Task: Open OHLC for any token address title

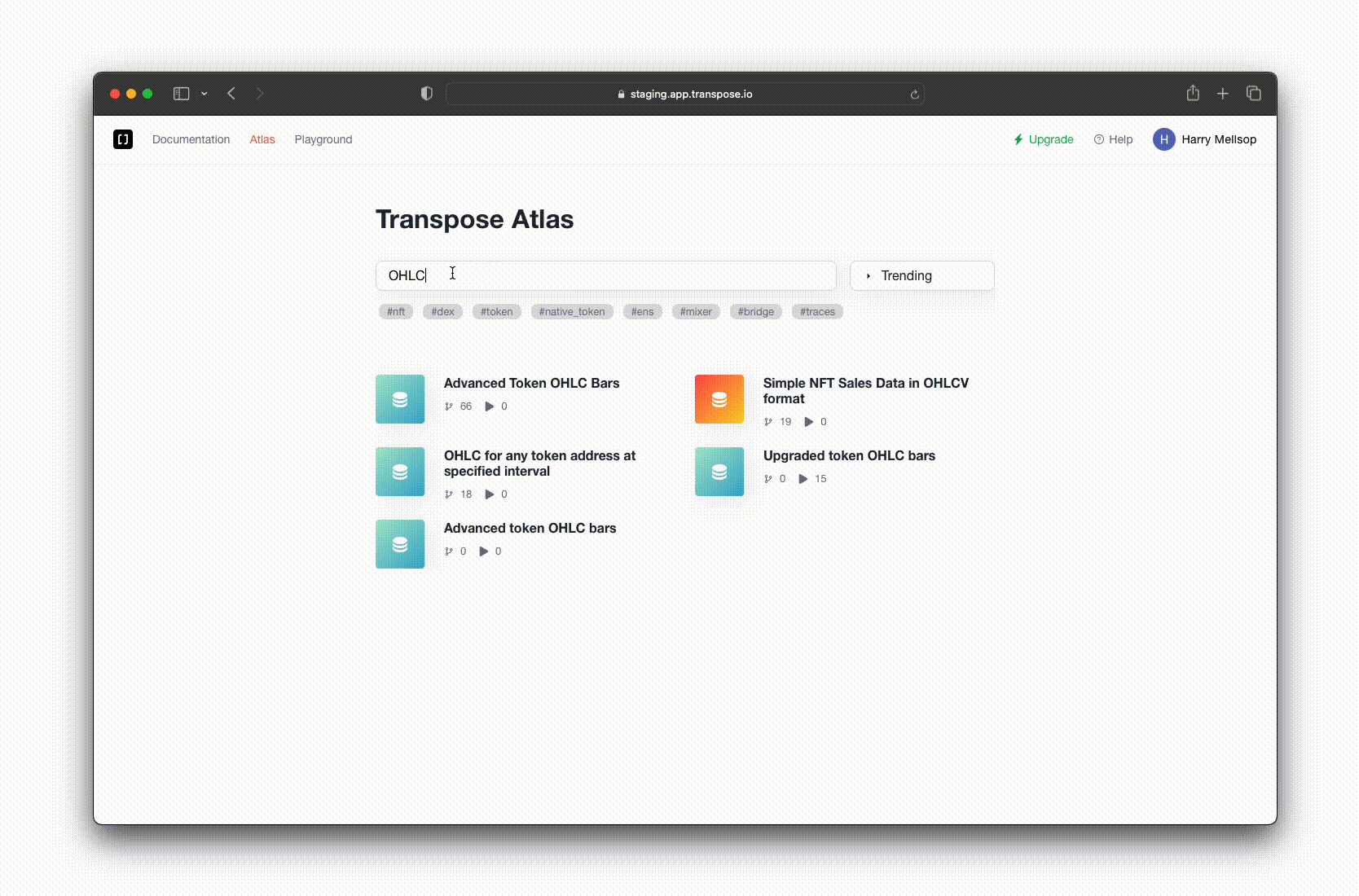Action: click(x=539, y=463)
